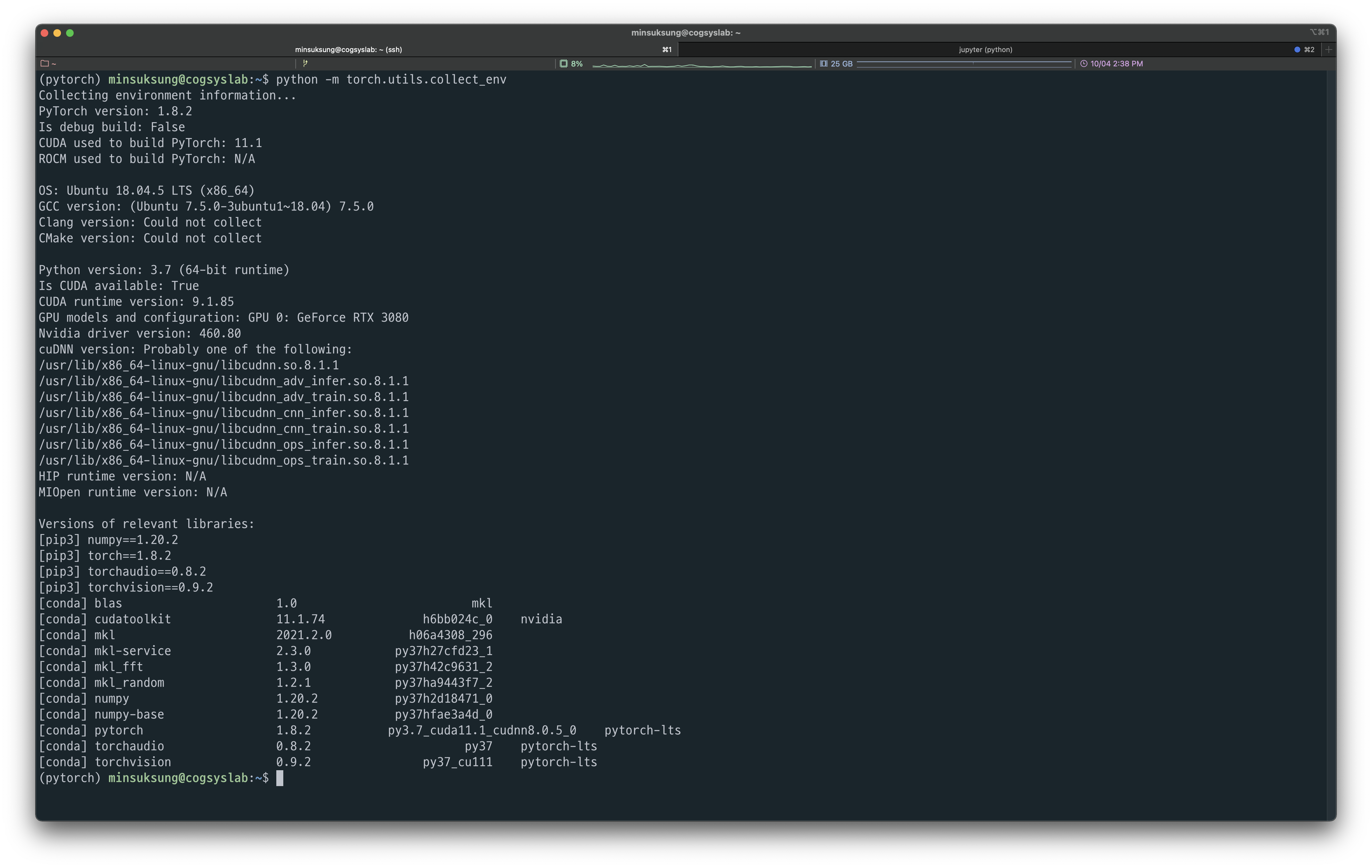Click the blue activity dot on jupyter tab
Image resolution: width=1372 pixels, height=868 pixels.
1297,50
